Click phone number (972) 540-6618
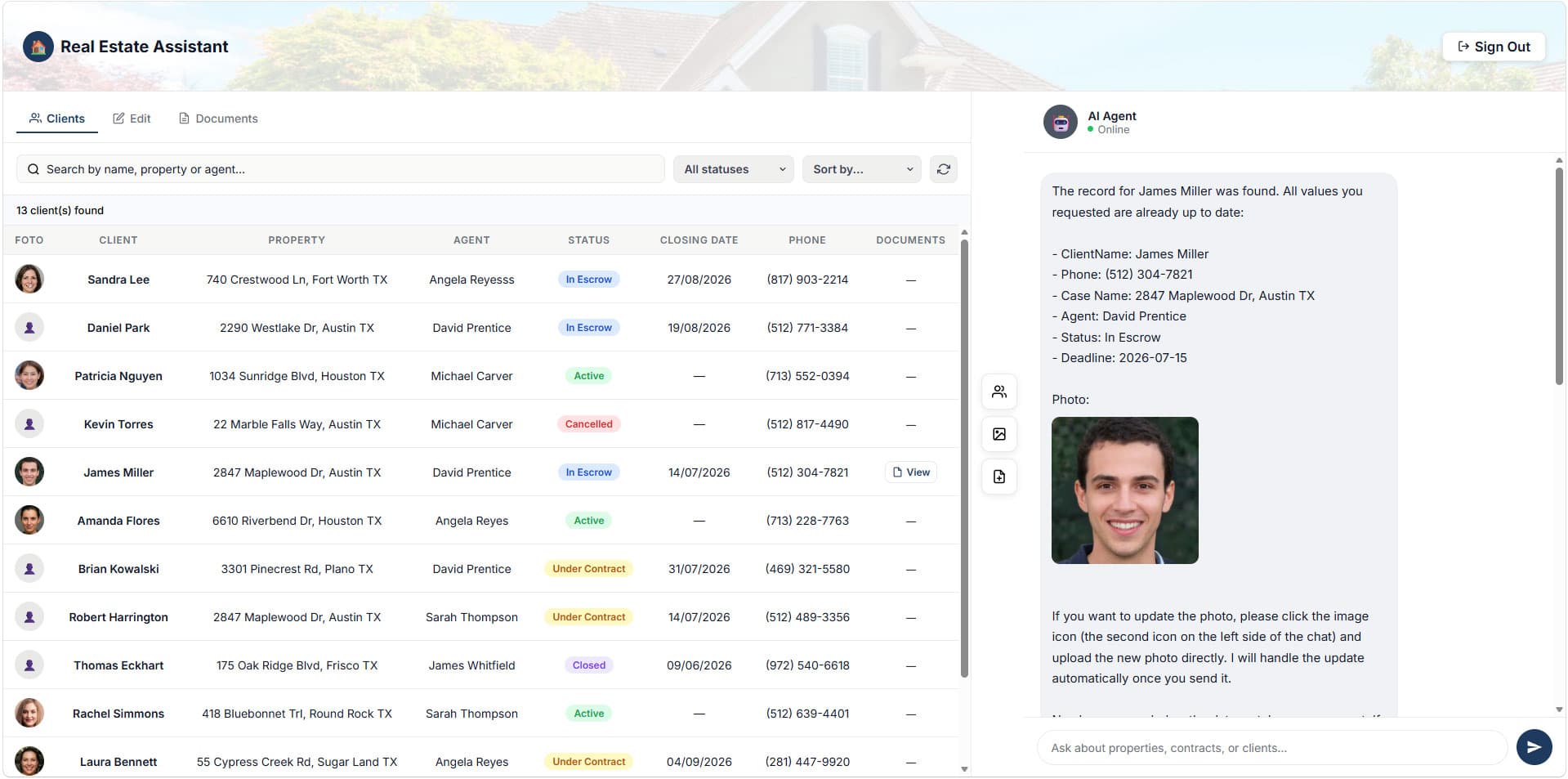Image resolution: width=1568 pixels, height=779 pixels. (x=807, y=665)
